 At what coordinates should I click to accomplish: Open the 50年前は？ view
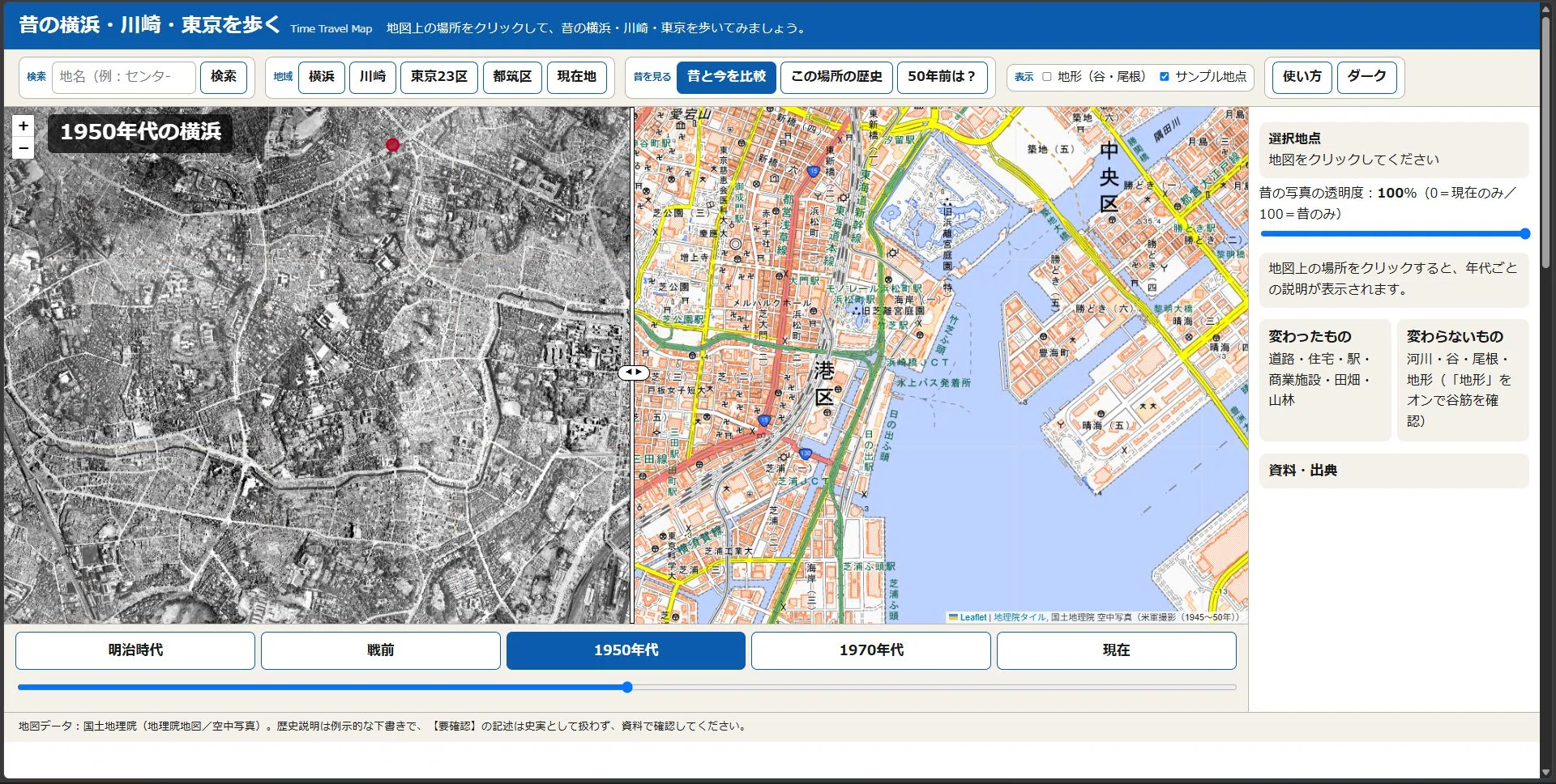943,77
